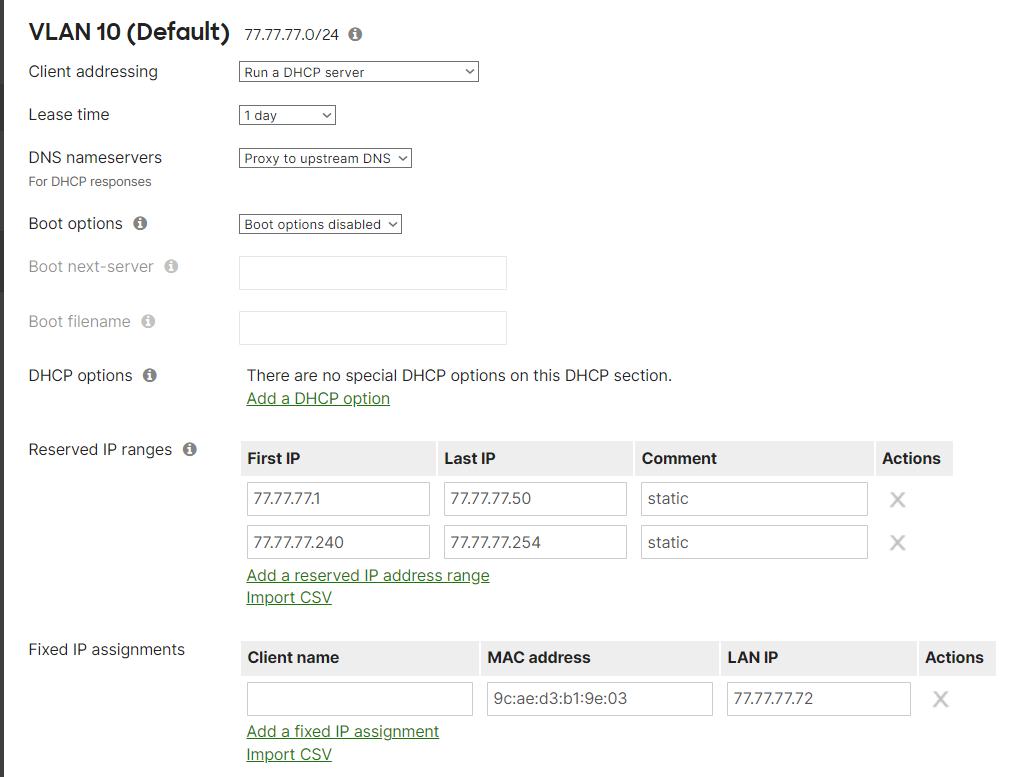Open the DNS nameservers dropdown

pos(325,157)
